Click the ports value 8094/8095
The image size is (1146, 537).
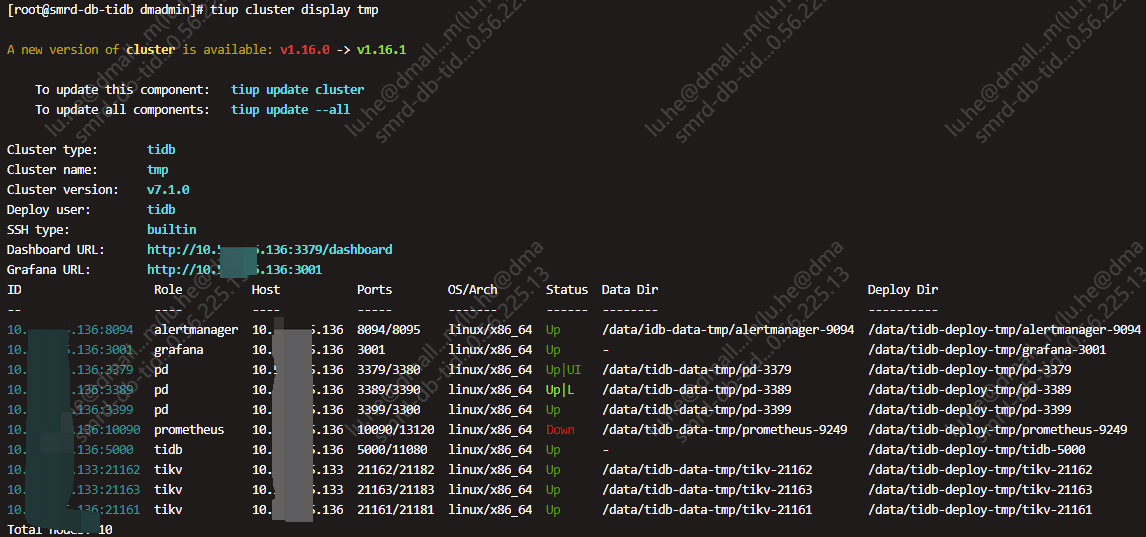tap(389, 330)
